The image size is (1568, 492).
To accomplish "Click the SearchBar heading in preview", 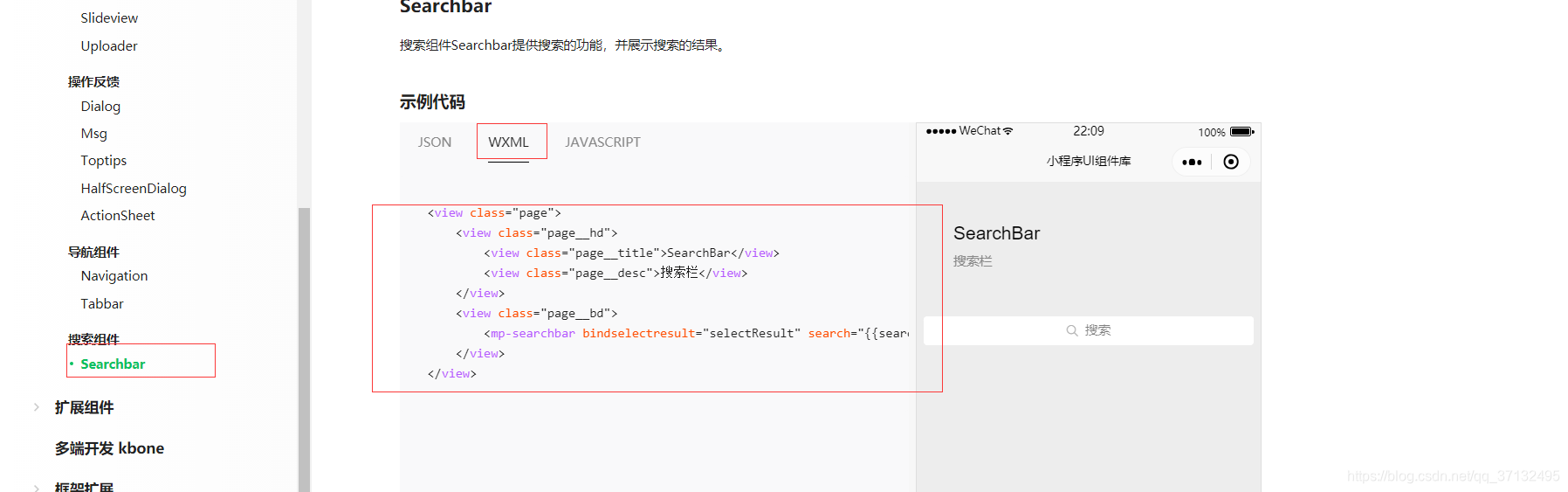I will click(996, 233).
